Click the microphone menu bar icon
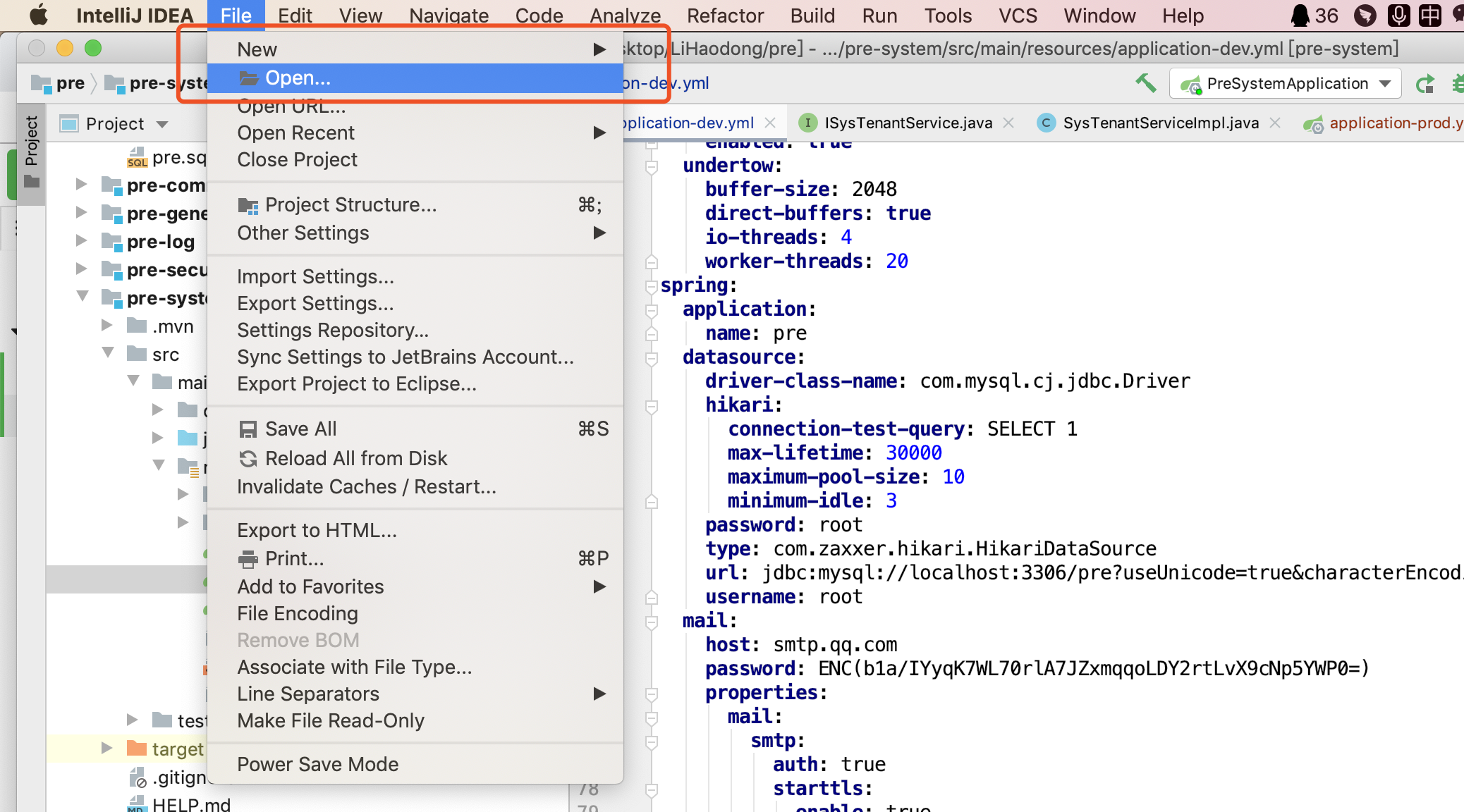Image resolution: width=1464 pixels, height=812 pixels. (1398, 15)
